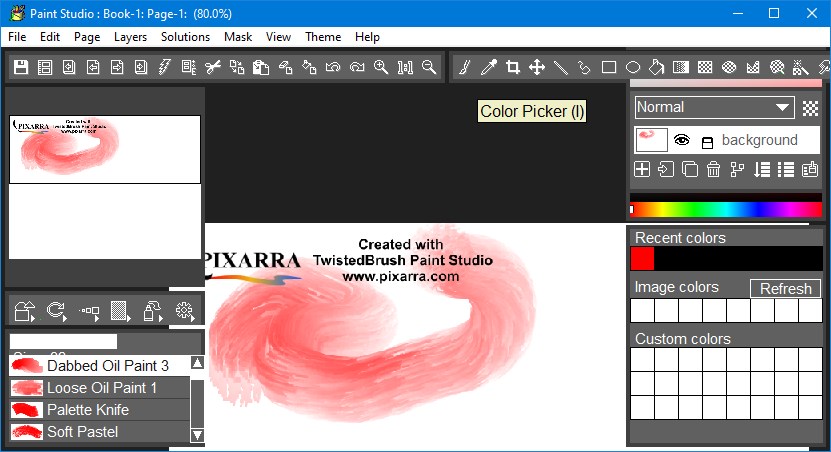Screen dimensions: 831x452
Task: Click the brush settings gear icon
Action: pyautogui.click(x=185, y=311)
